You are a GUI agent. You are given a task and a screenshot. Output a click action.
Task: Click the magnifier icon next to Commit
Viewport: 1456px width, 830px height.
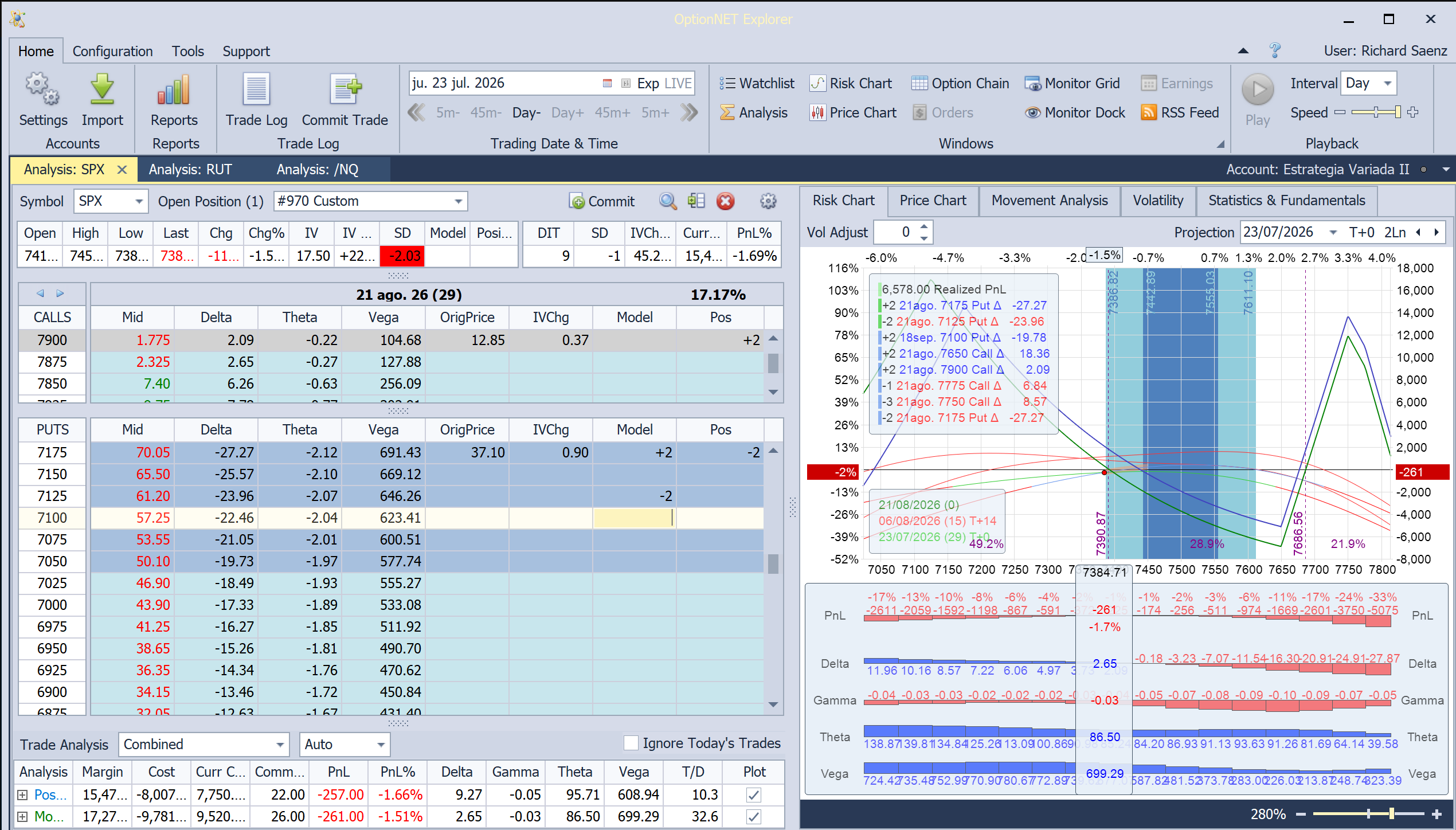[668, 201]
